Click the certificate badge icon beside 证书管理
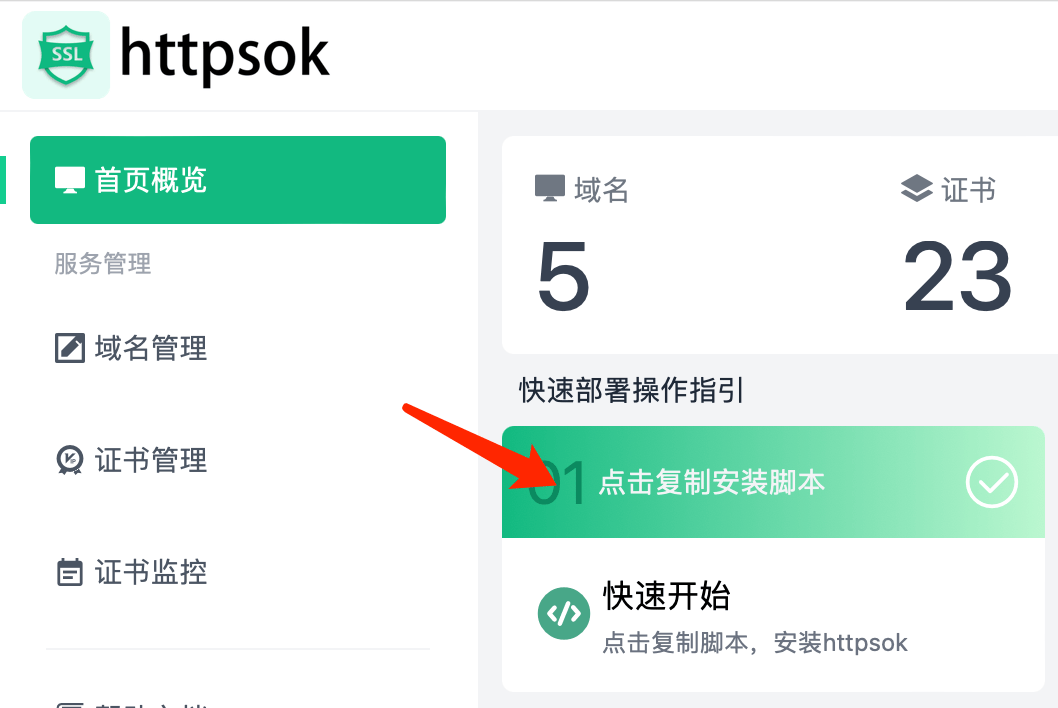The image size is (1058, 708). click(70, 460)
